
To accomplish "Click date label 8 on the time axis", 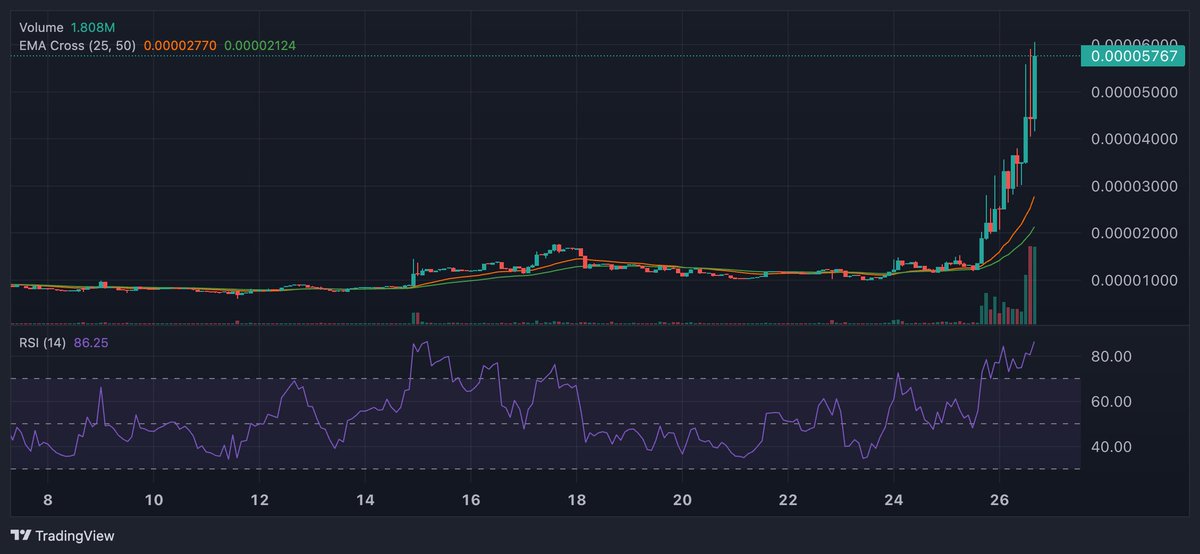I will (47, 500).
